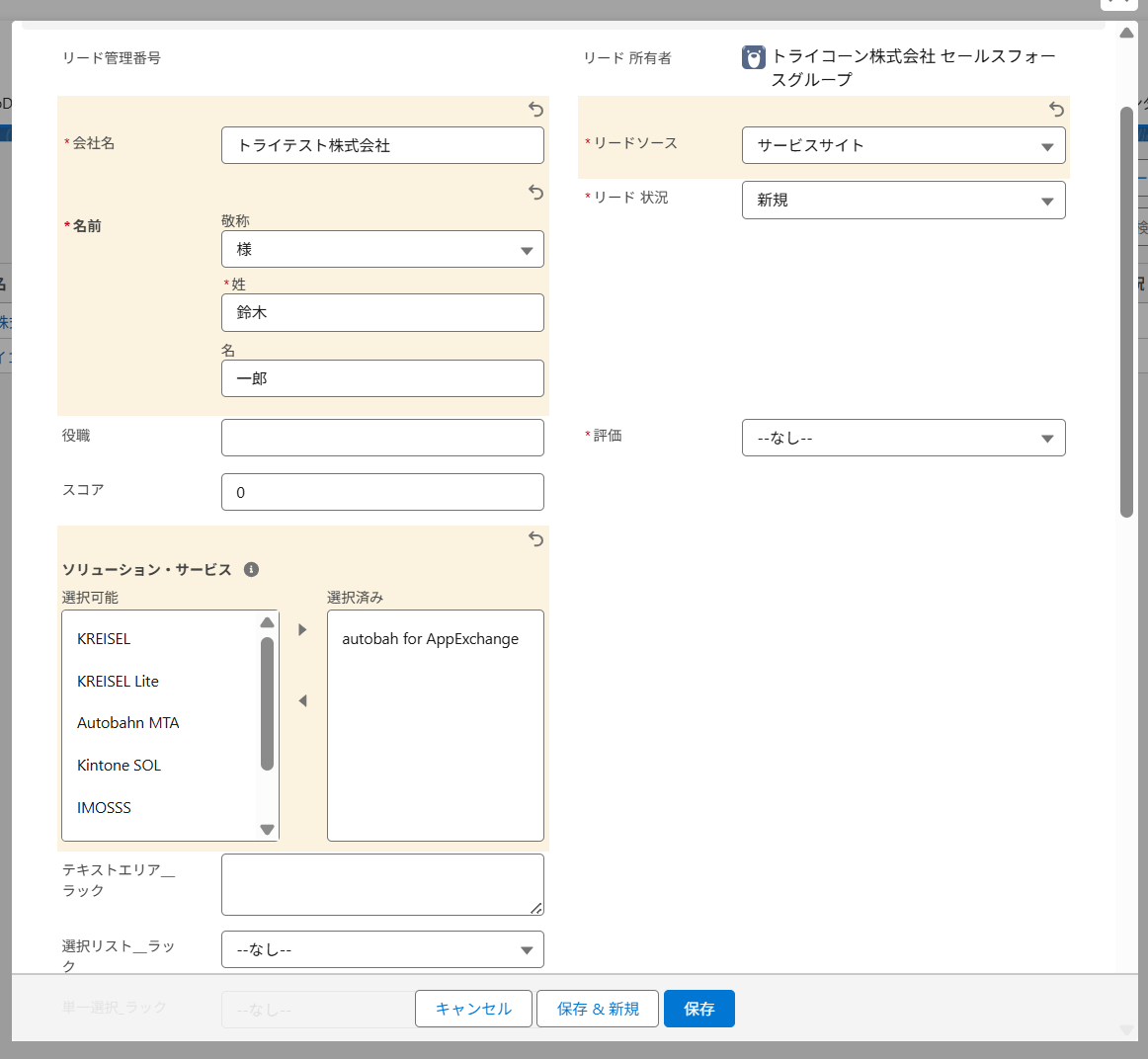This screenshot has width=1148, height=1059.
Task: Click the modal scrollbar up arrow
Action: [x=1127, y=33]
